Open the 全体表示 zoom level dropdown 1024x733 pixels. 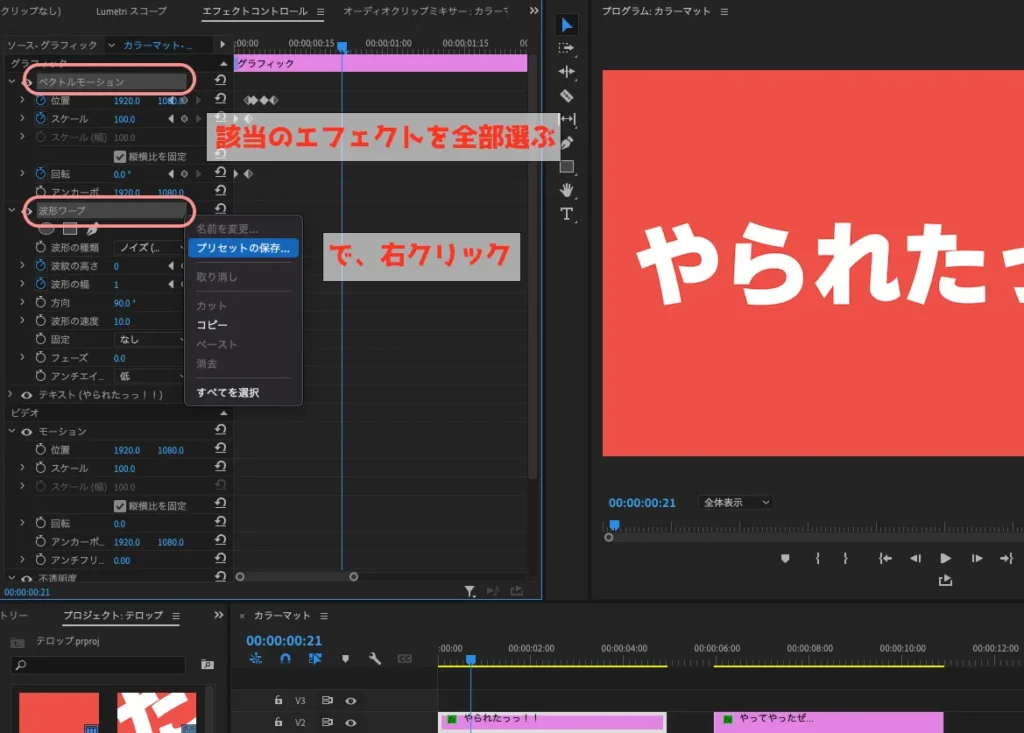pos(735,502)
